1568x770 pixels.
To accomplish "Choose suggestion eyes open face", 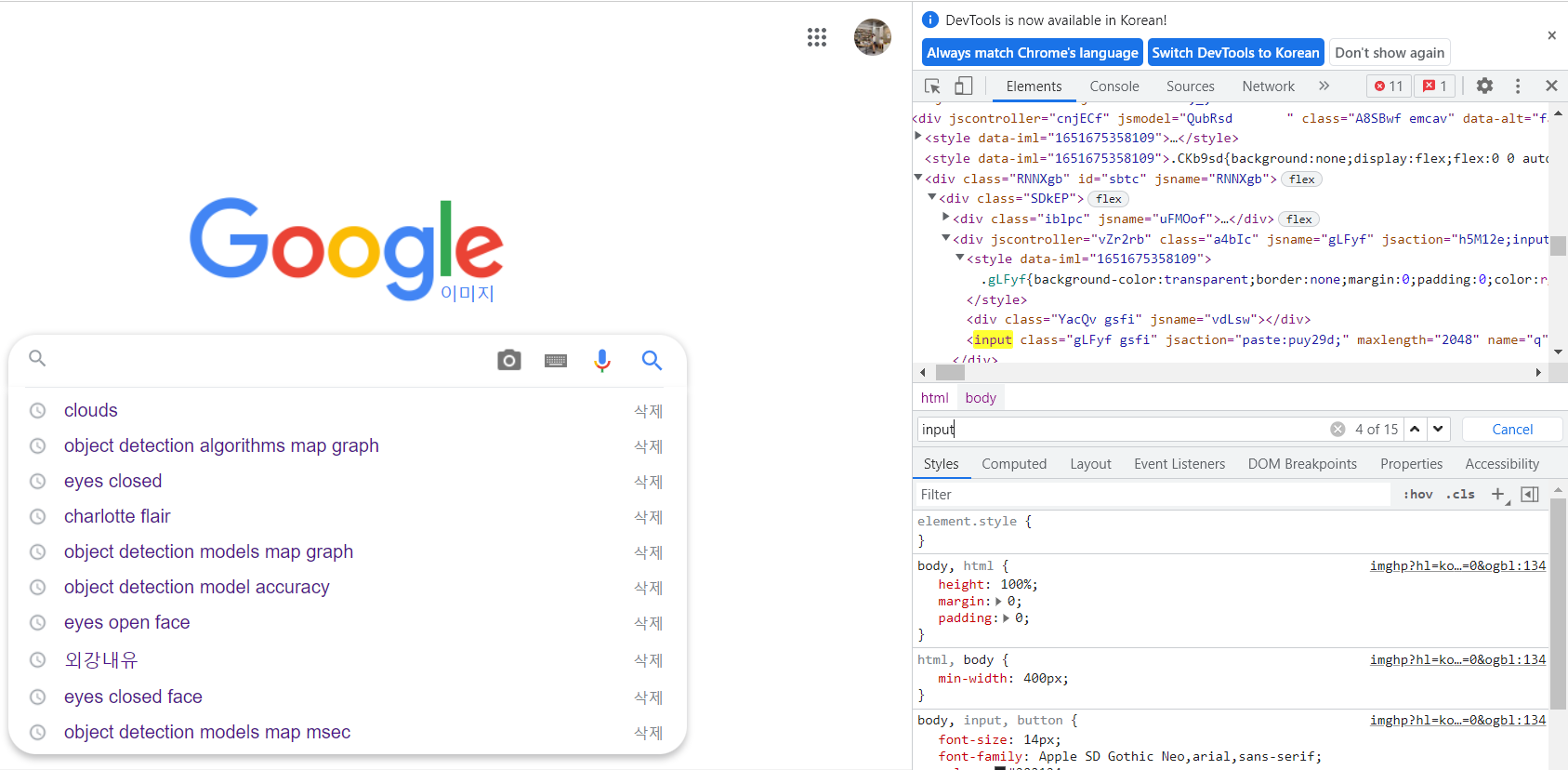I will click(x=127, y=622).
